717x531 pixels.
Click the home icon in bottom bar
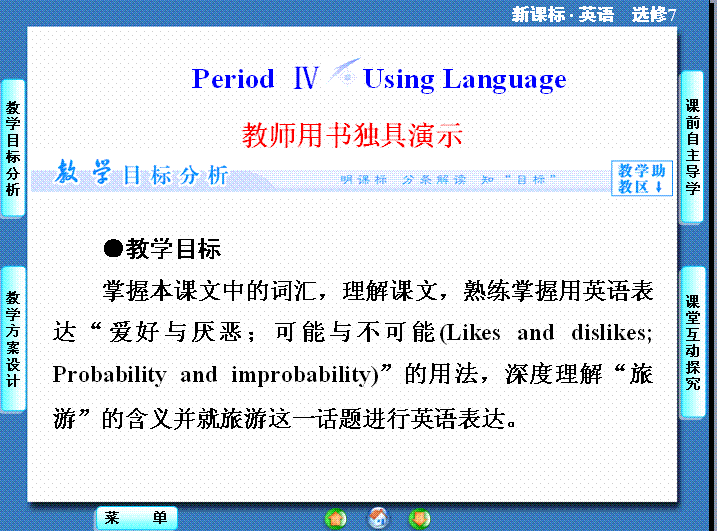379,518
